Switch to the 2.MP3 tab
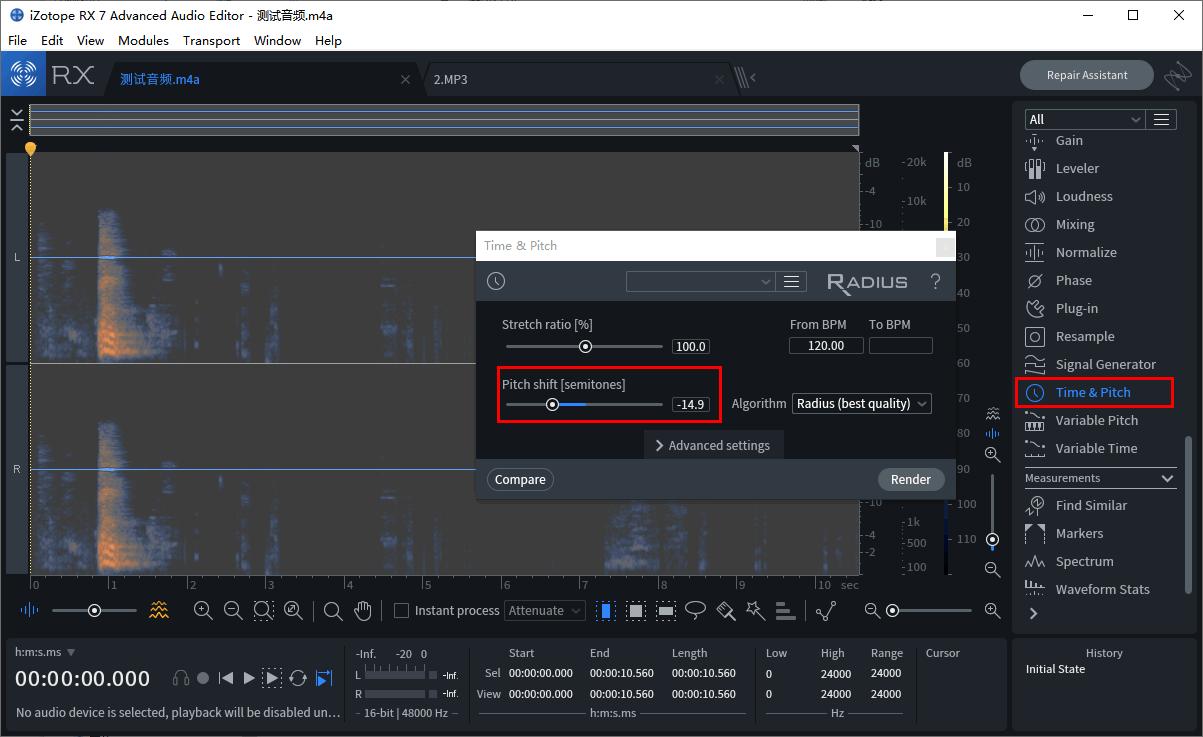 (450, 79)
